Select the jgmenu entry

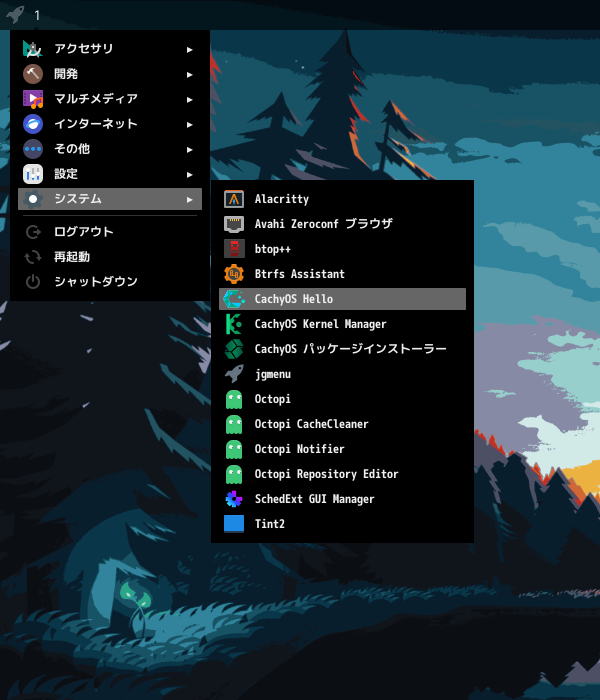pos(342,374)
